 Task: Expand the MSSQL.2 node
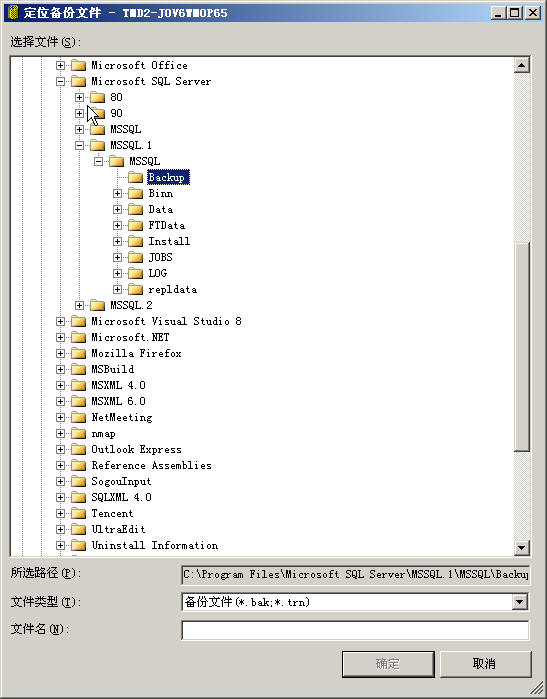(79, 305)
